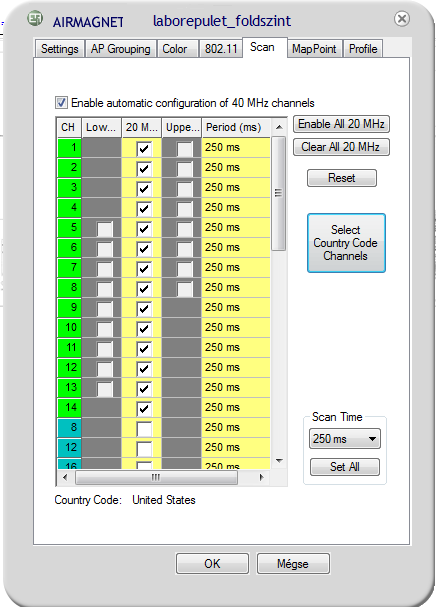Click the Low... column header
This screenshot has height=611, width=436.
click(x=101, y=127)
